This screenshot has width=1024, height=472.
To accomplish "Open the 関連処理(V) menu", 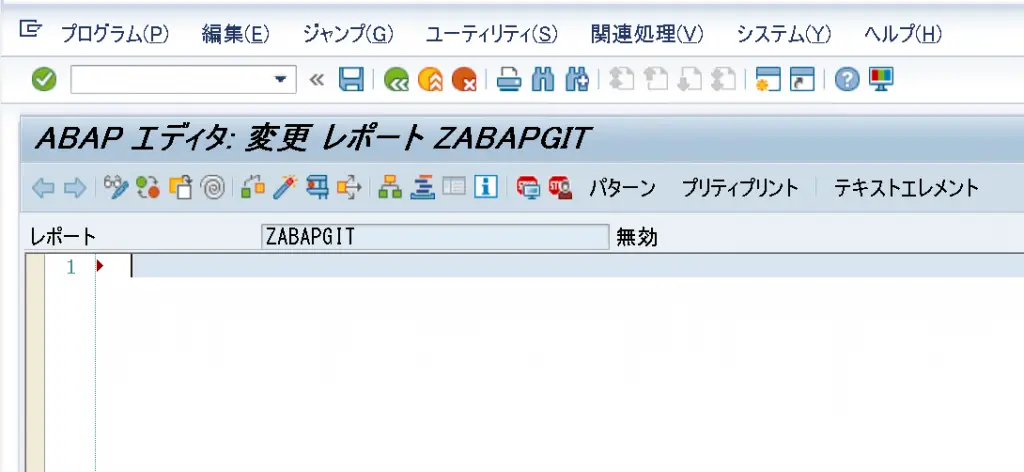I will click(647, 35).
